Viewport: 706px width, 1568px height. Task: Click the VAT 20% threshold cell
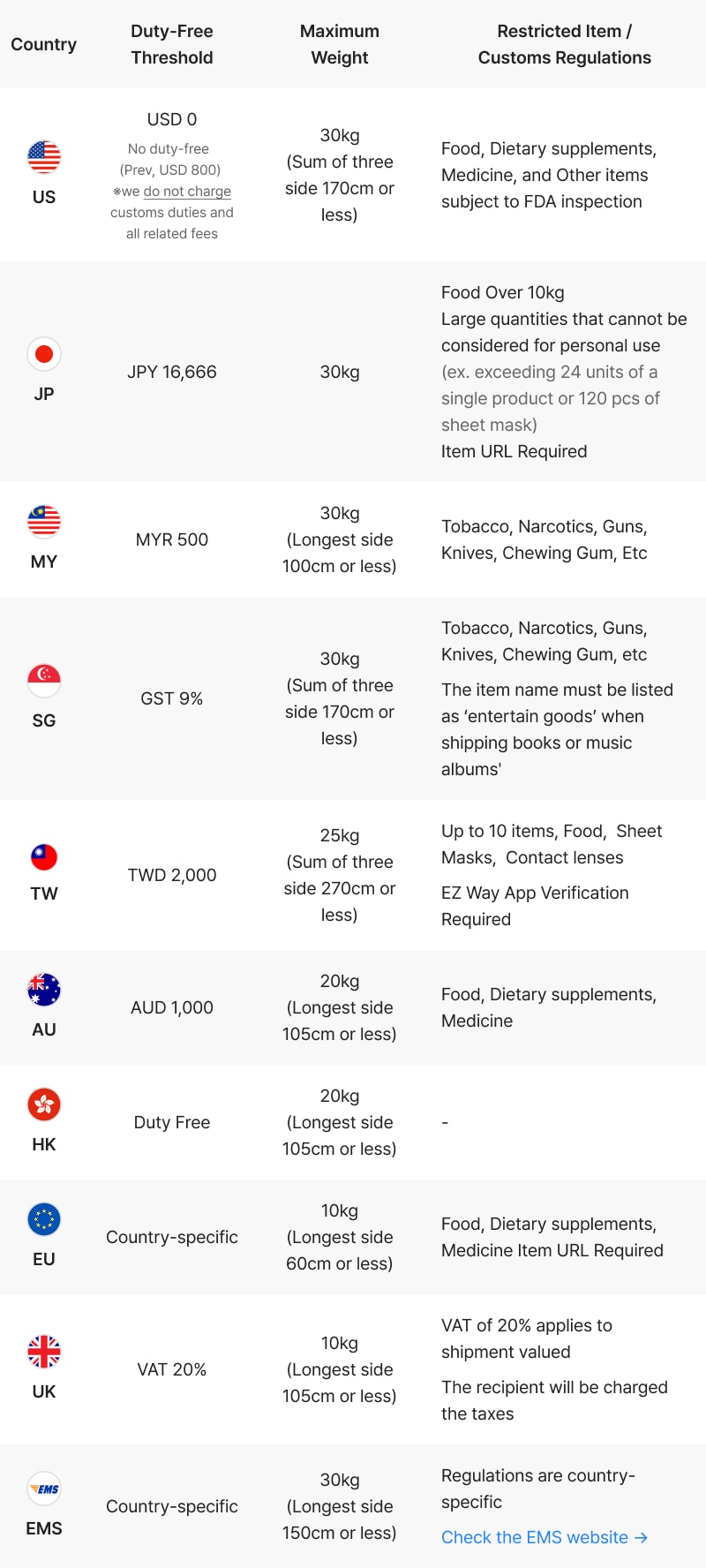tap(172, 1369)
